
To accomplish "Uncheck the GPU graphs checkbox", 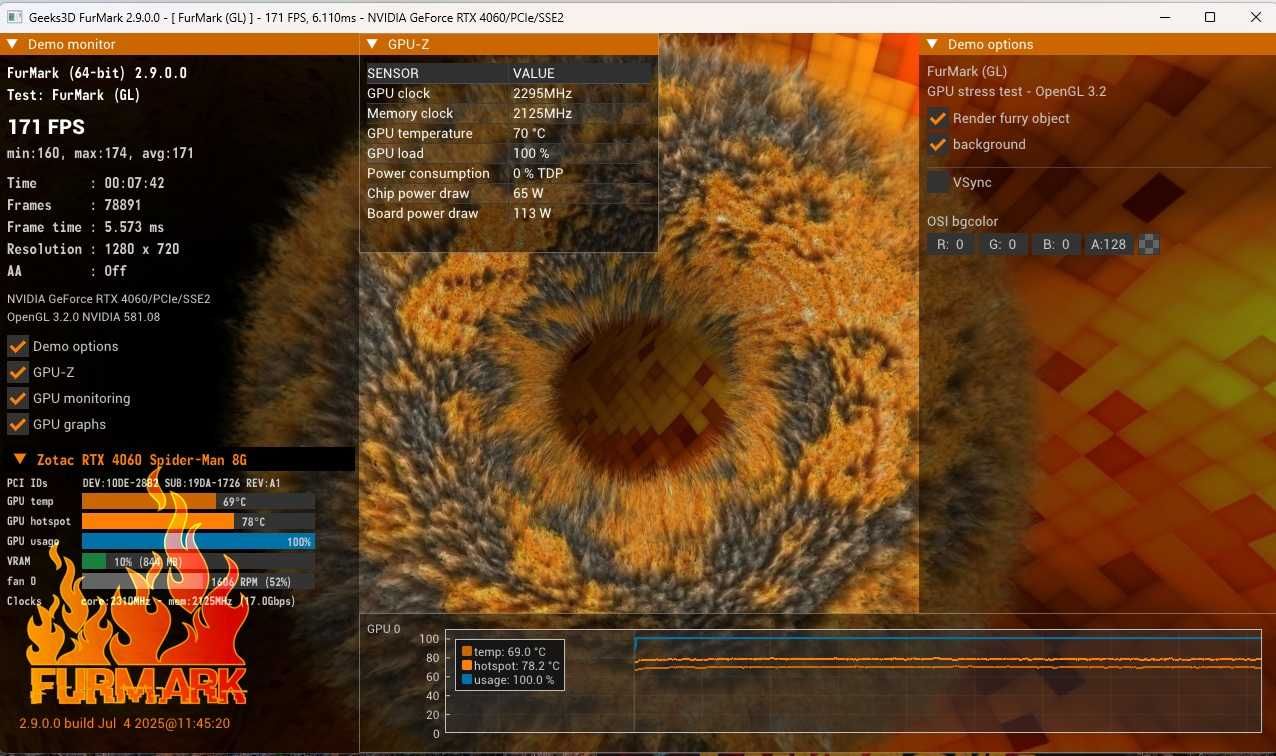I will (18, 424).
